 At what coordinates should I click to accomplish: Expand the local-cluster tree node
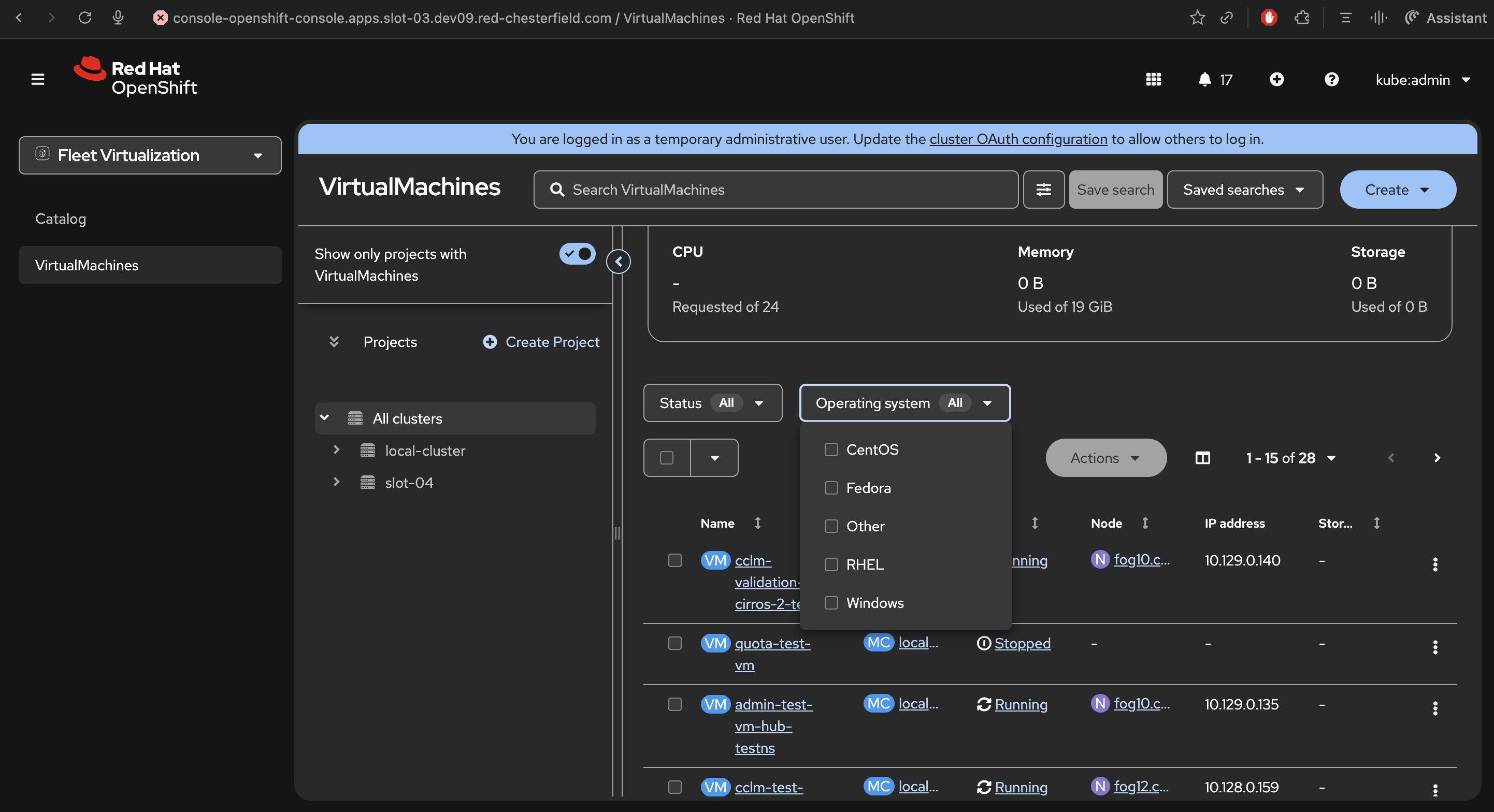(336, 451)
